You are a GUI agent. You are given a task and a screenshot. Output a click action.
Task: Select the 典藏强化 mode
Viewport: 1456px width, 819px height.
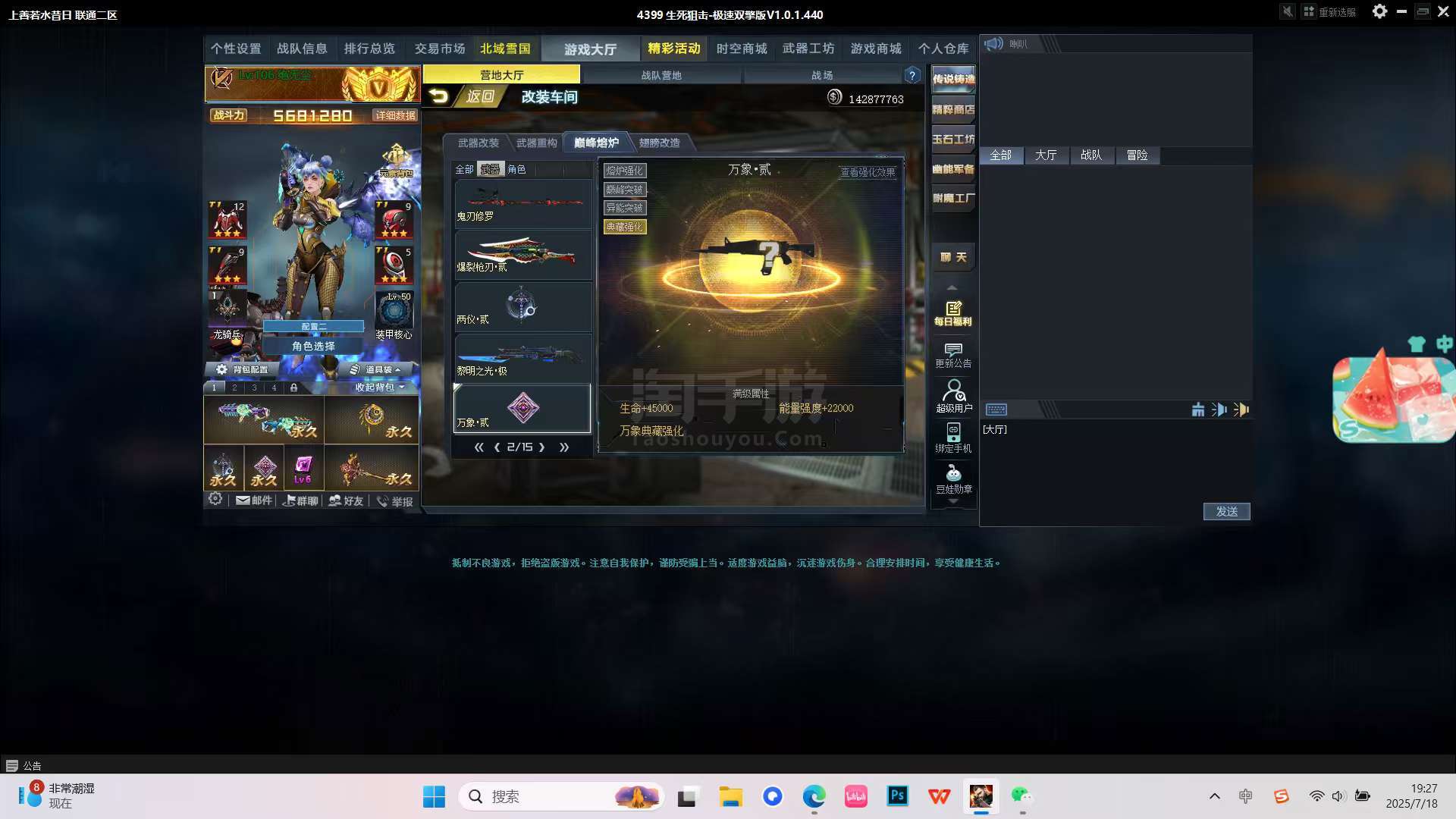(625, 227)
